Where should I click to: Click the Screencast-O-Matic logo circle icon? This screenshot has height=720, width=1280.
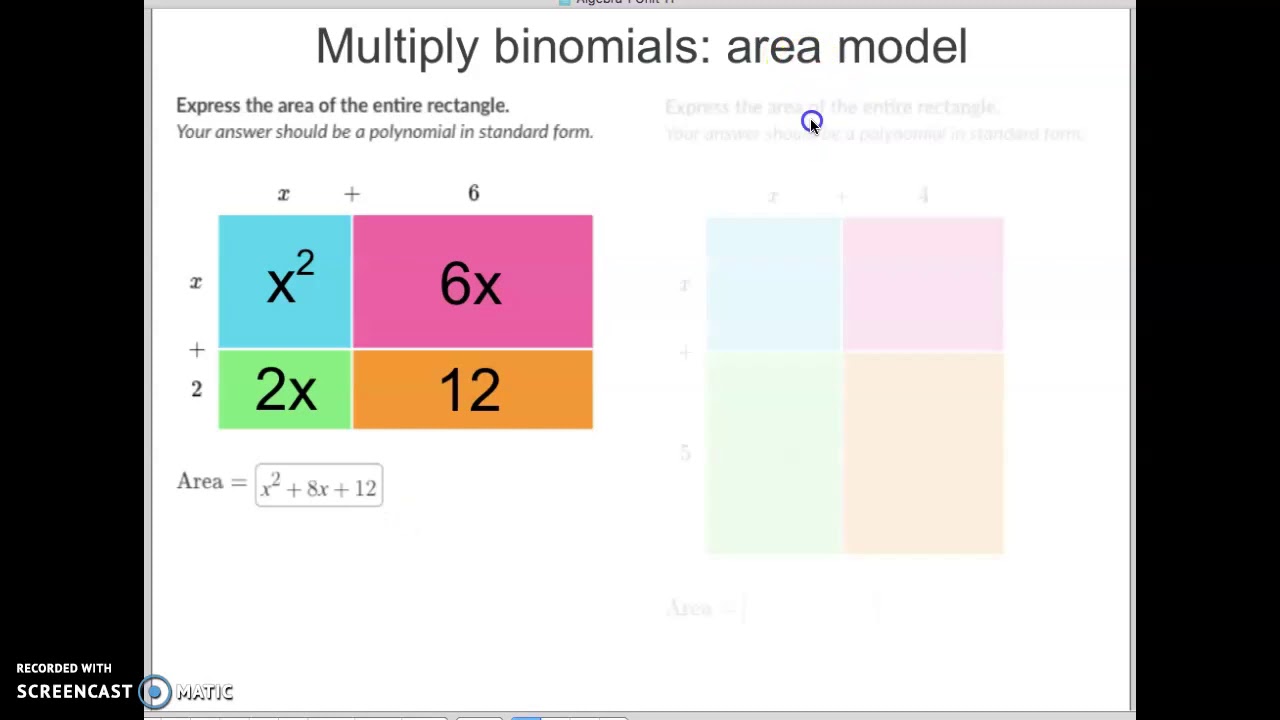[x=155, y=691]
